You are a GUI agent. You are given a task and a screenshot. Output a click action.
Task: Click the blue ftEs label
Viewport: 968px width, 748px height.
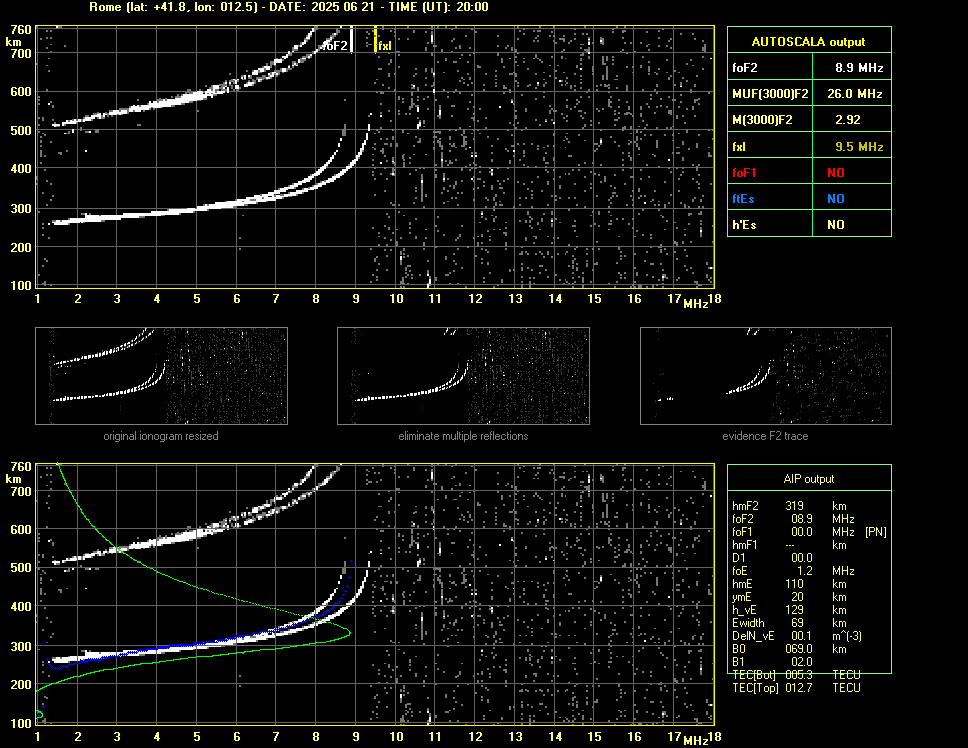click(x=743, y=199)
